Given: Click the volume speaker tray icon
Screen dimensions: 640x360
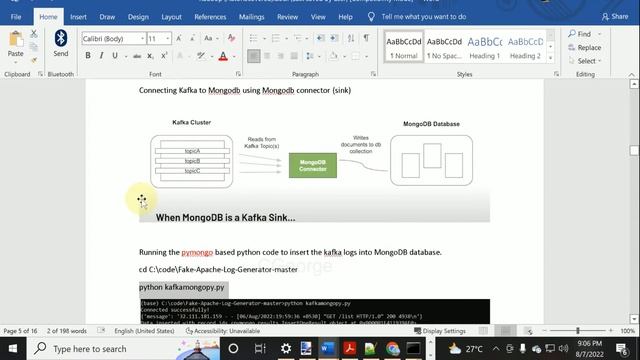Looking at the screenshot, I should pos(564,349).
